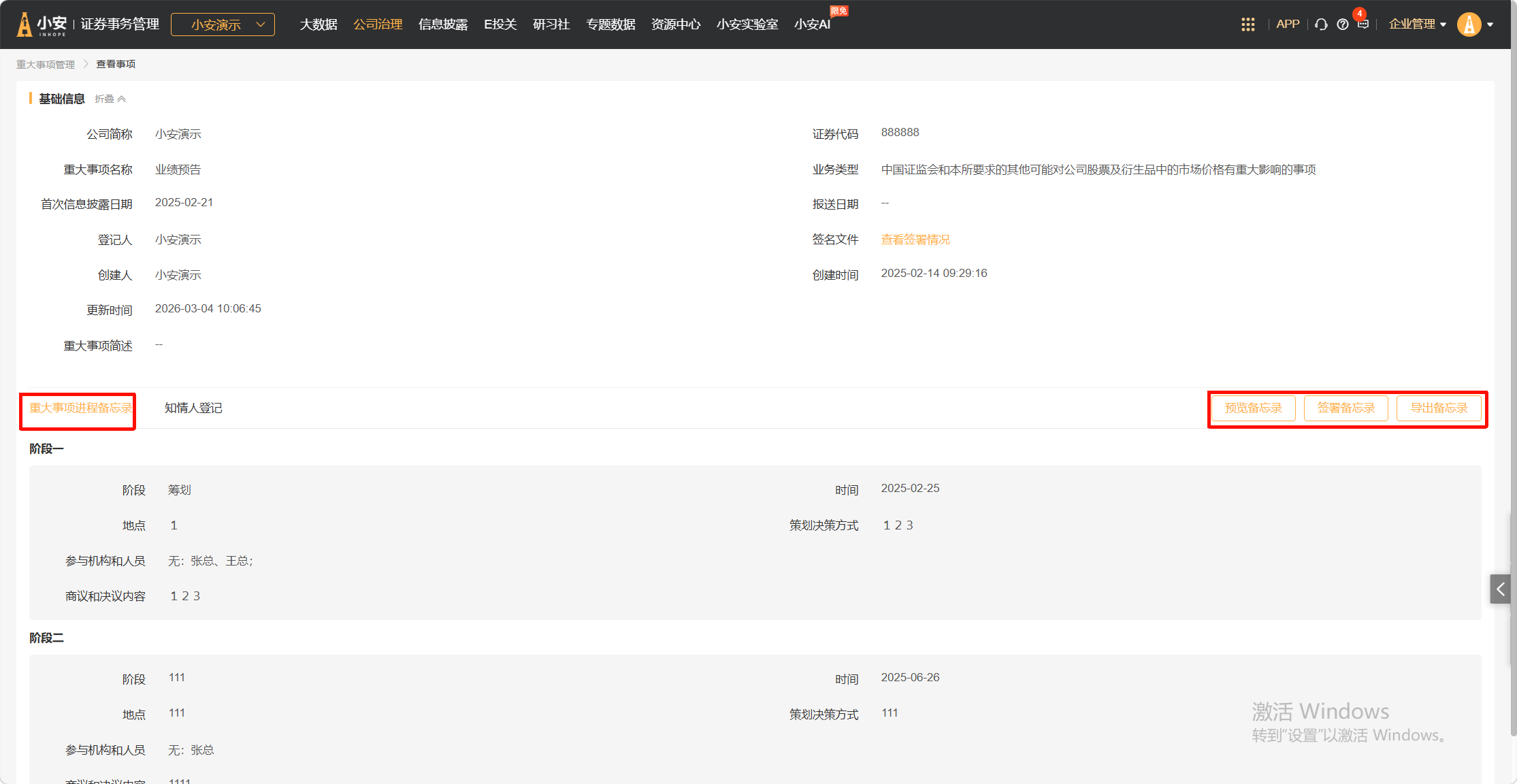Open the 小安AI menu item
This screenshot has width=1517, height=784.
[812, 24]
